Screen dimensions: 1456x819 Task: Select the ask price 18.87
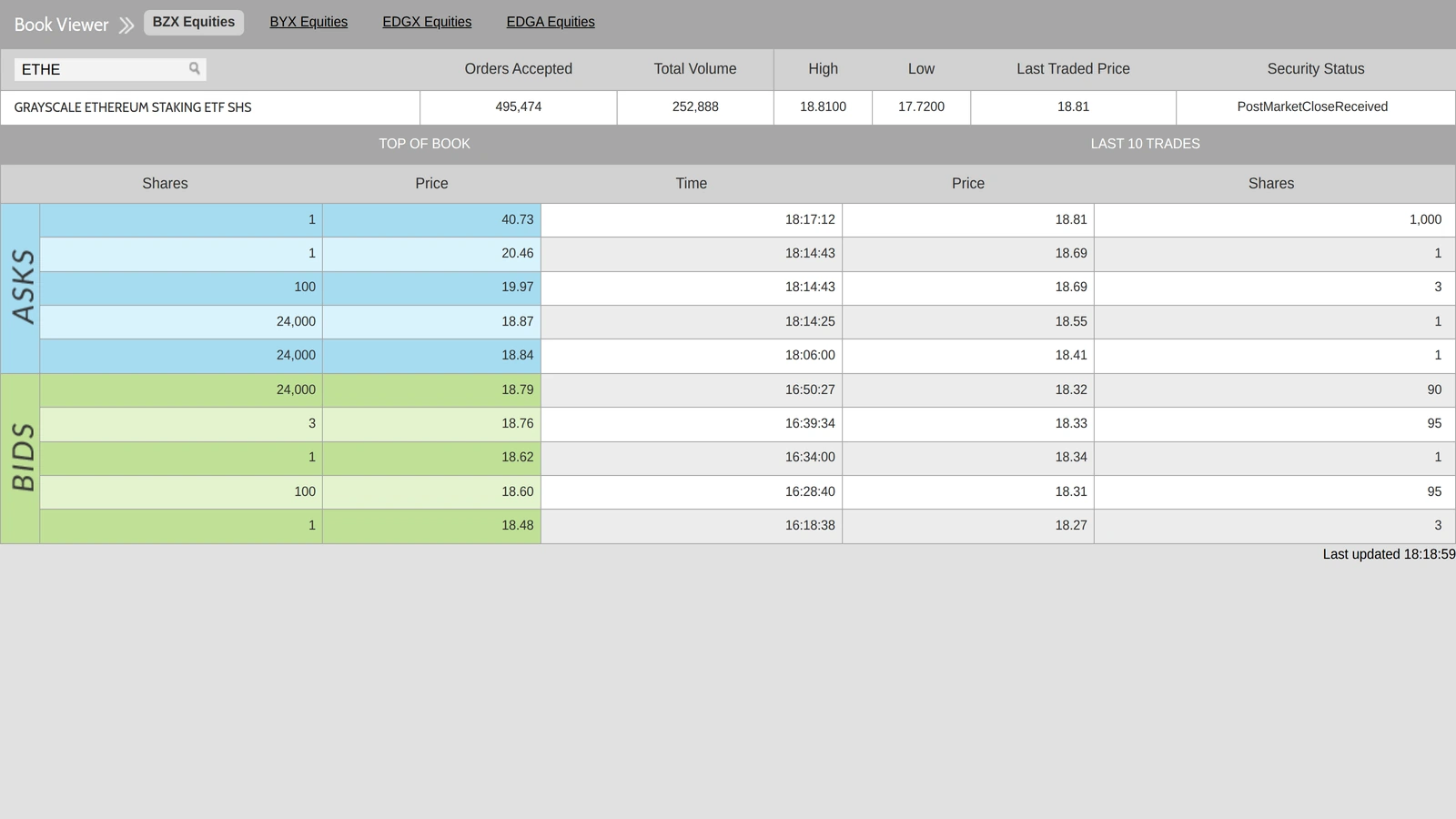[518, 322]
